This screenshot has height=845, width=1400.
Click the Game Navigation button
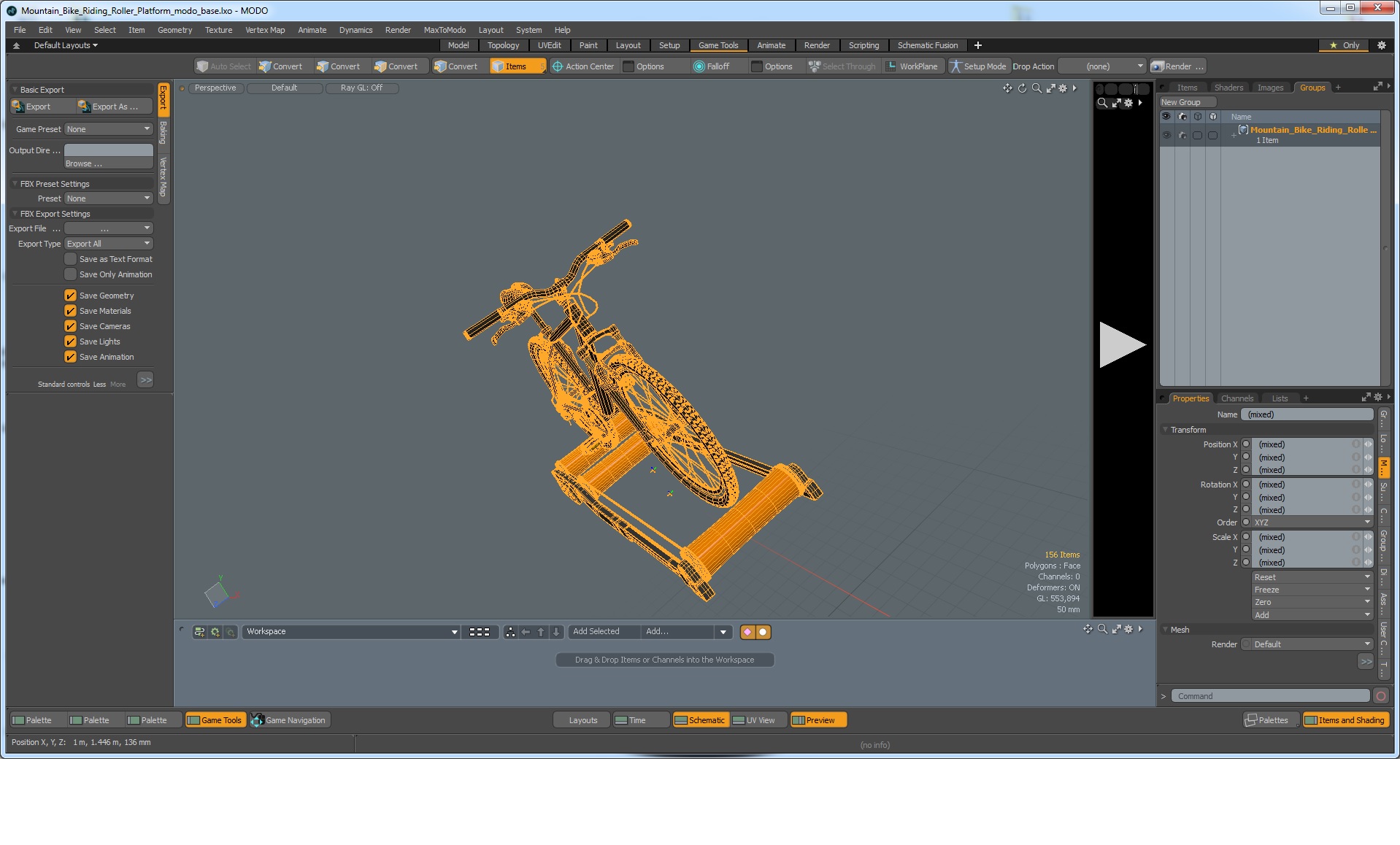click(291, 720)
